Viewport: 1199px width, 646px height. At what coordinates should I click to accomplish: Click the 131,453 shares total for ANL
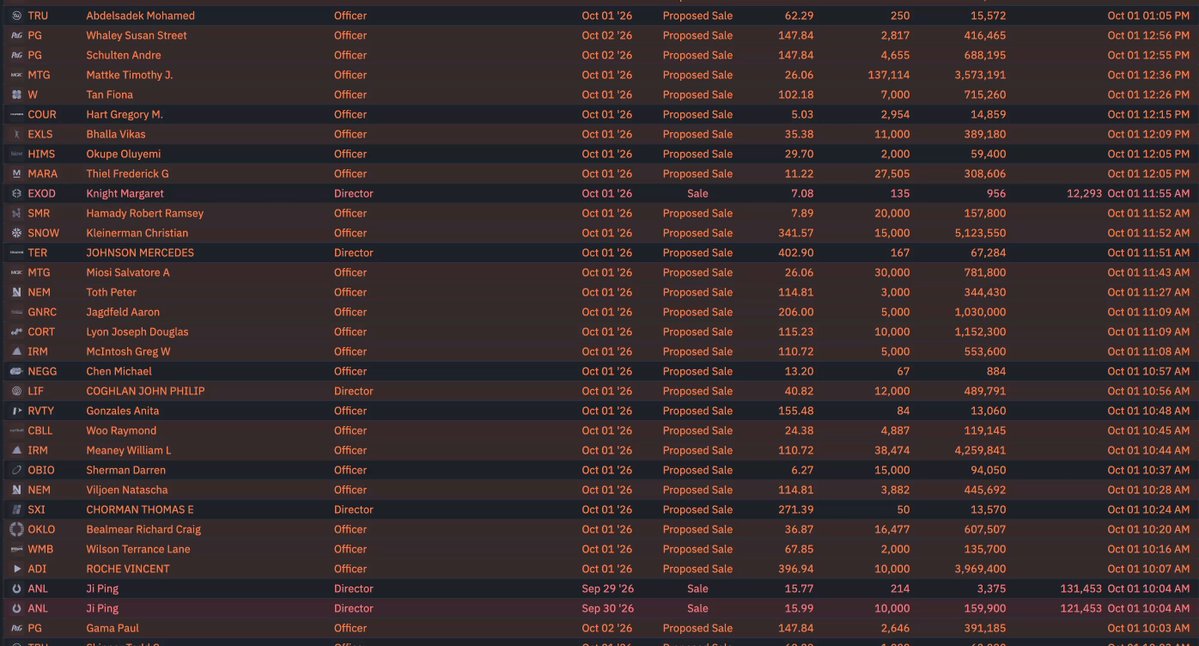coord(1081,589)
